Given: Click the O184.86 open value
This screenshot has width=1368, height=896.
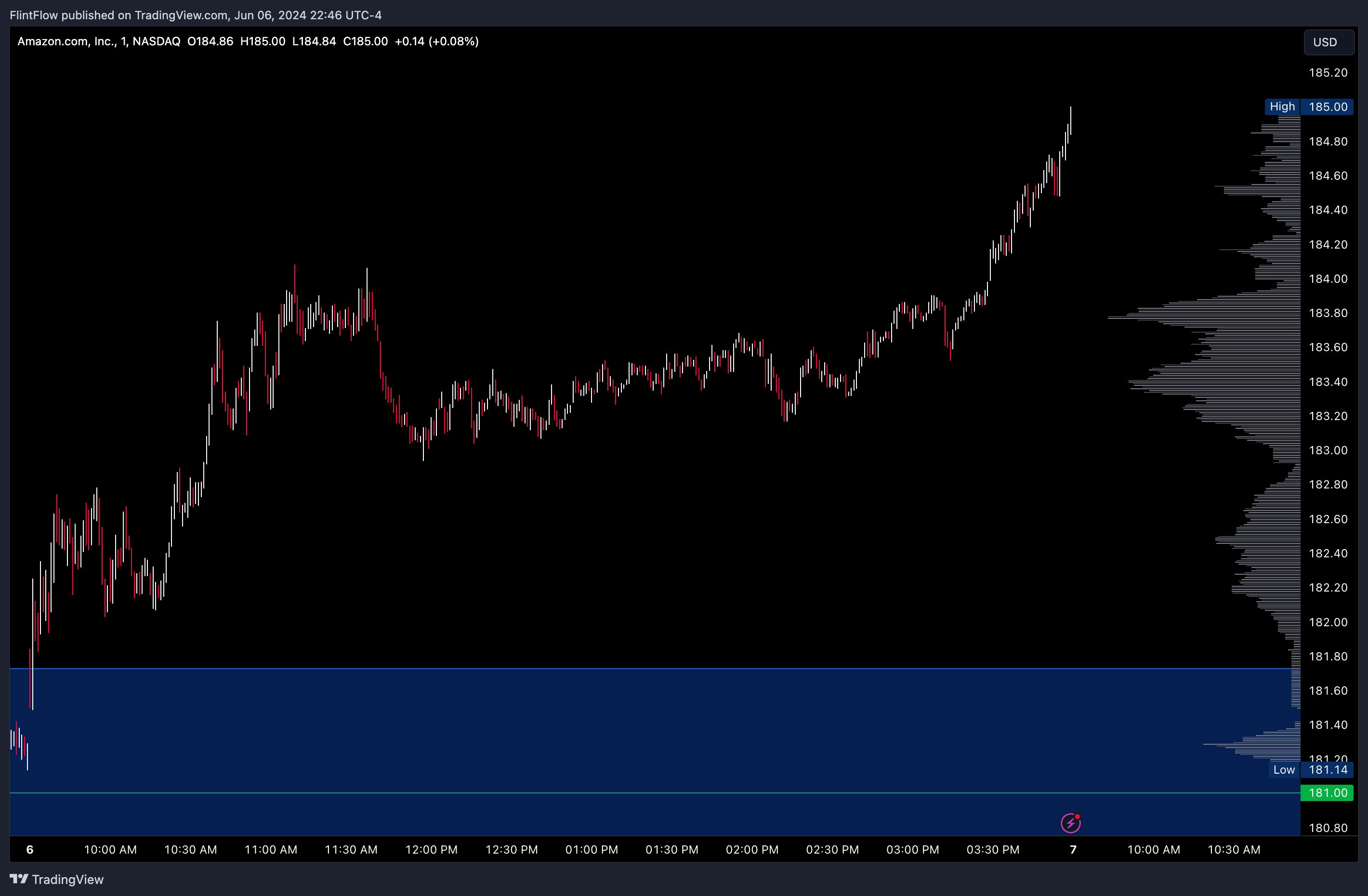Looking at the screenshot, I should pos(210,41).
